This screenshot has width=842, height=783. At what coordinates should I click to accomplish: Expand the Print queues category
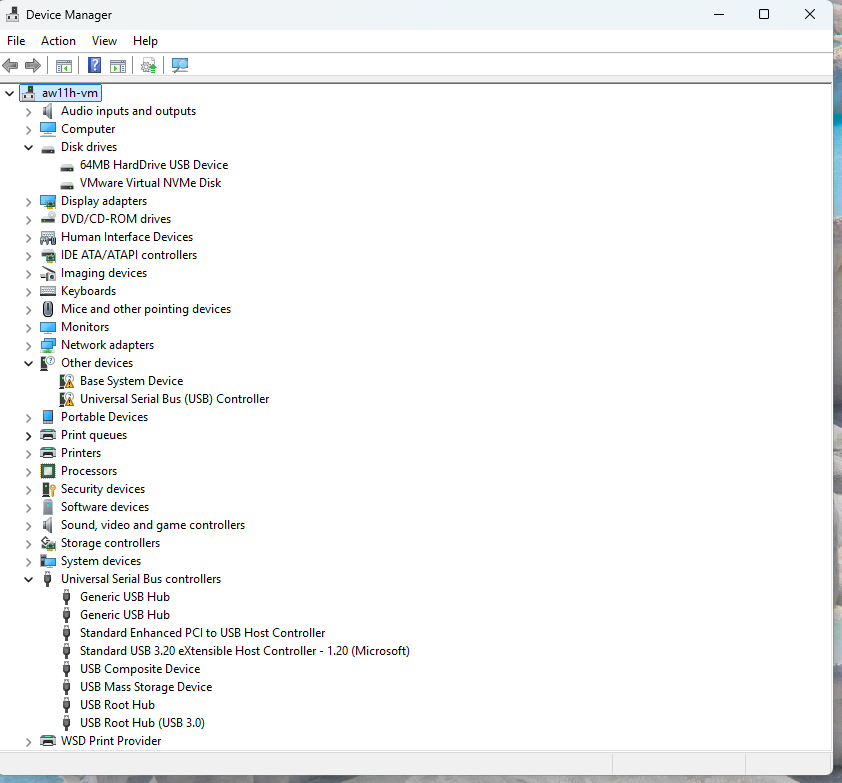[28, 436]
